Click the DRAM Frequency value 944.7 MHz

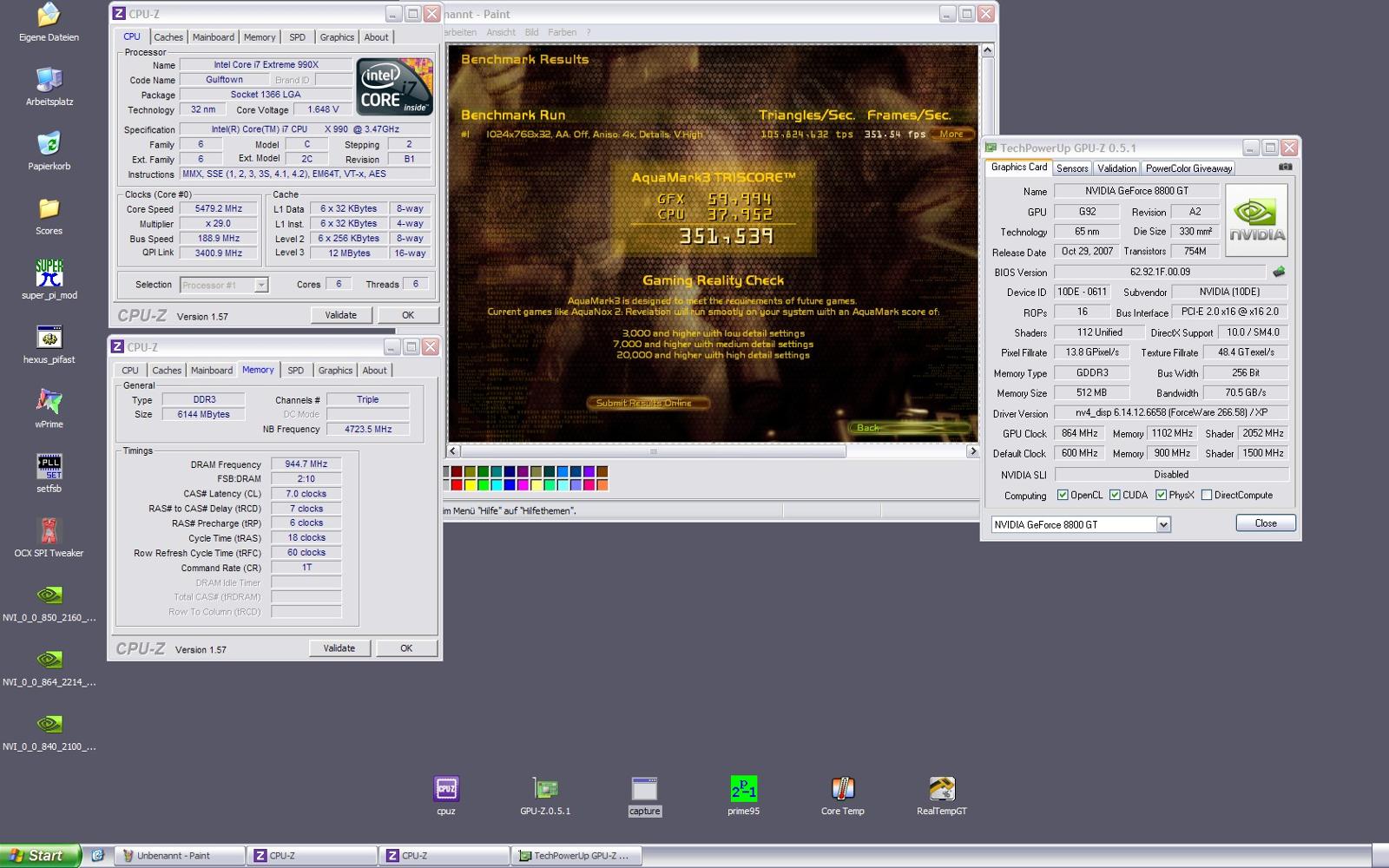[306, 464]
